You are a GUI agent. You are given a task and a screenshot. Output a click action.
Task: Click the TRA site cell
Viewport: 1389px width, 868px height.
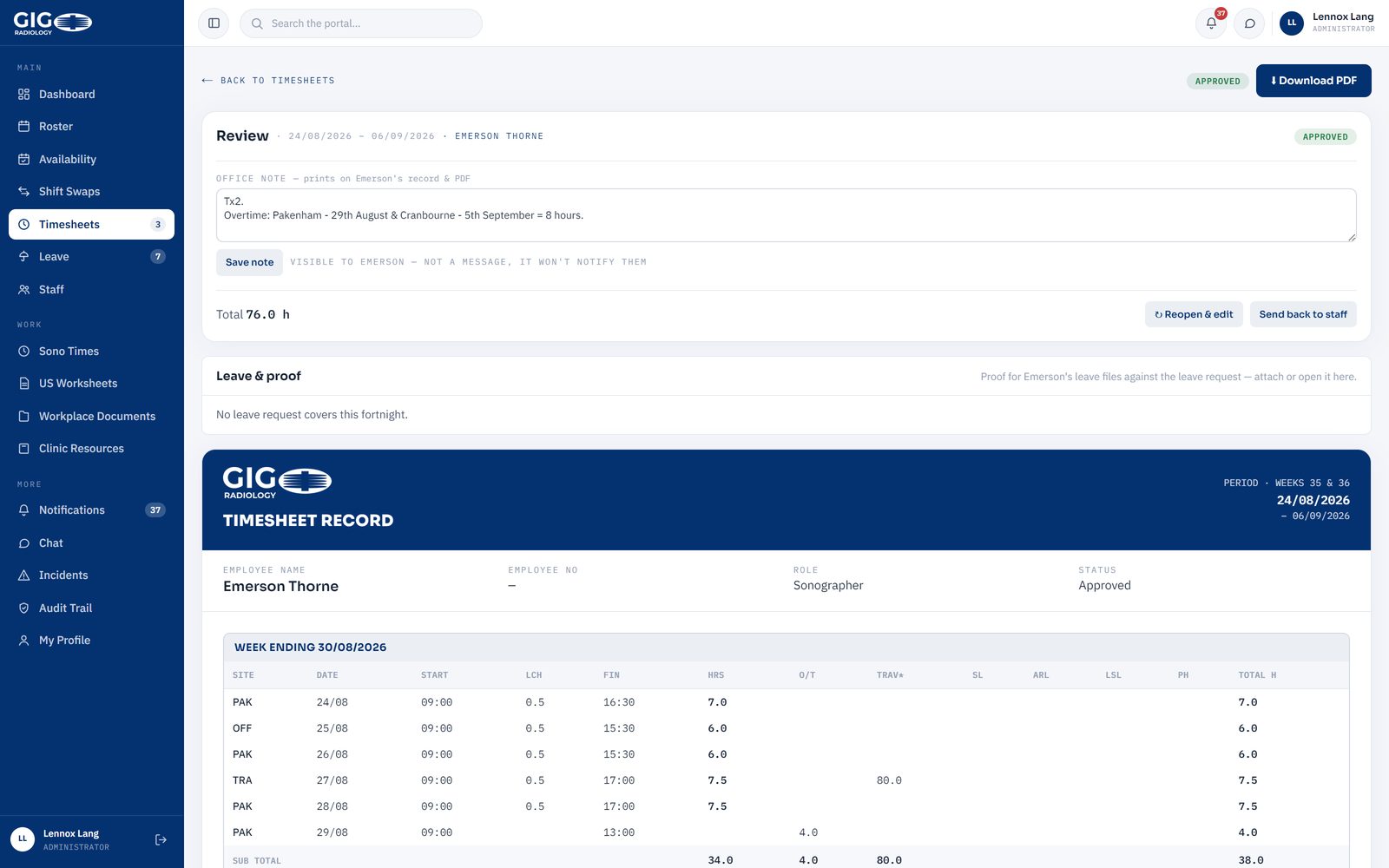(242, 780)
